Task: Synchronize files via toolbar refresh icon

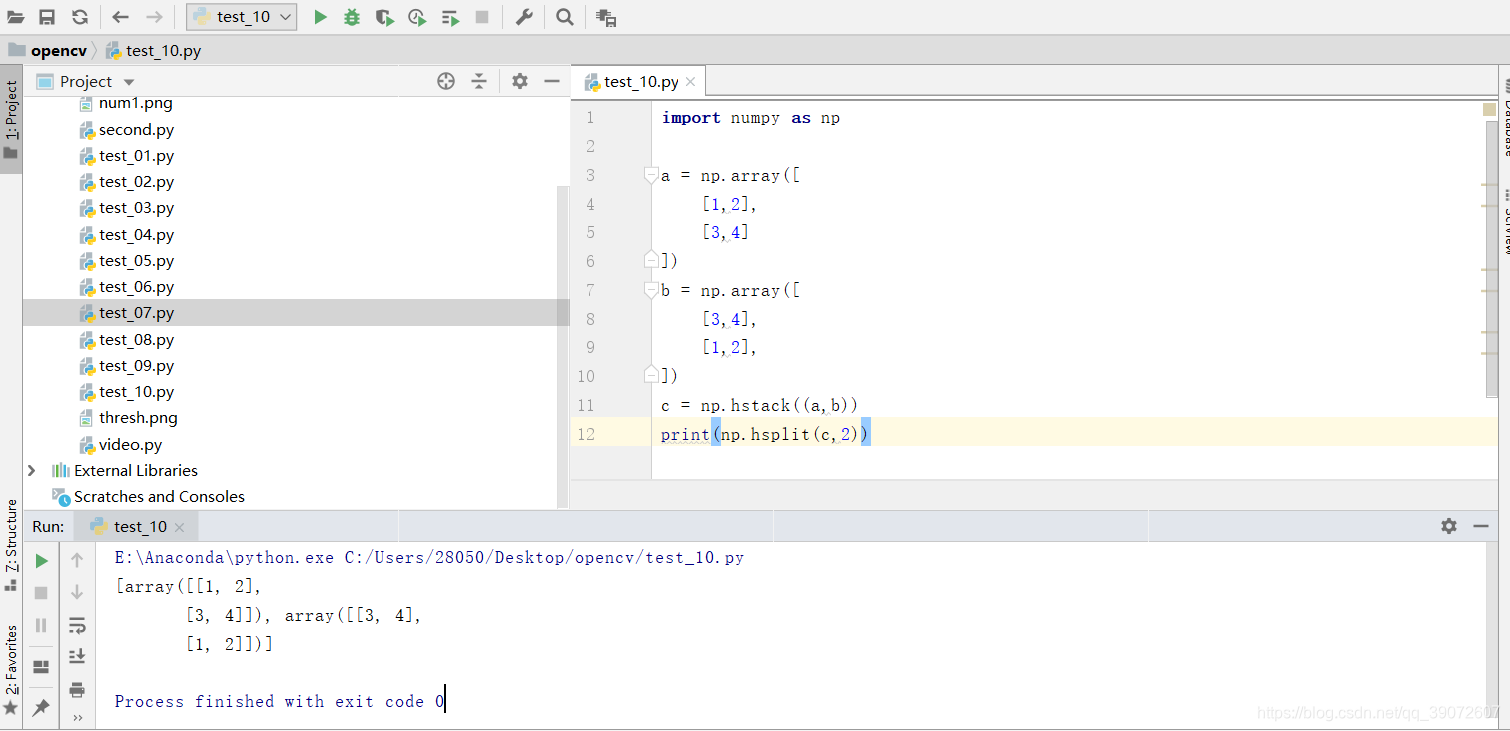Action: tap(80, 17)
